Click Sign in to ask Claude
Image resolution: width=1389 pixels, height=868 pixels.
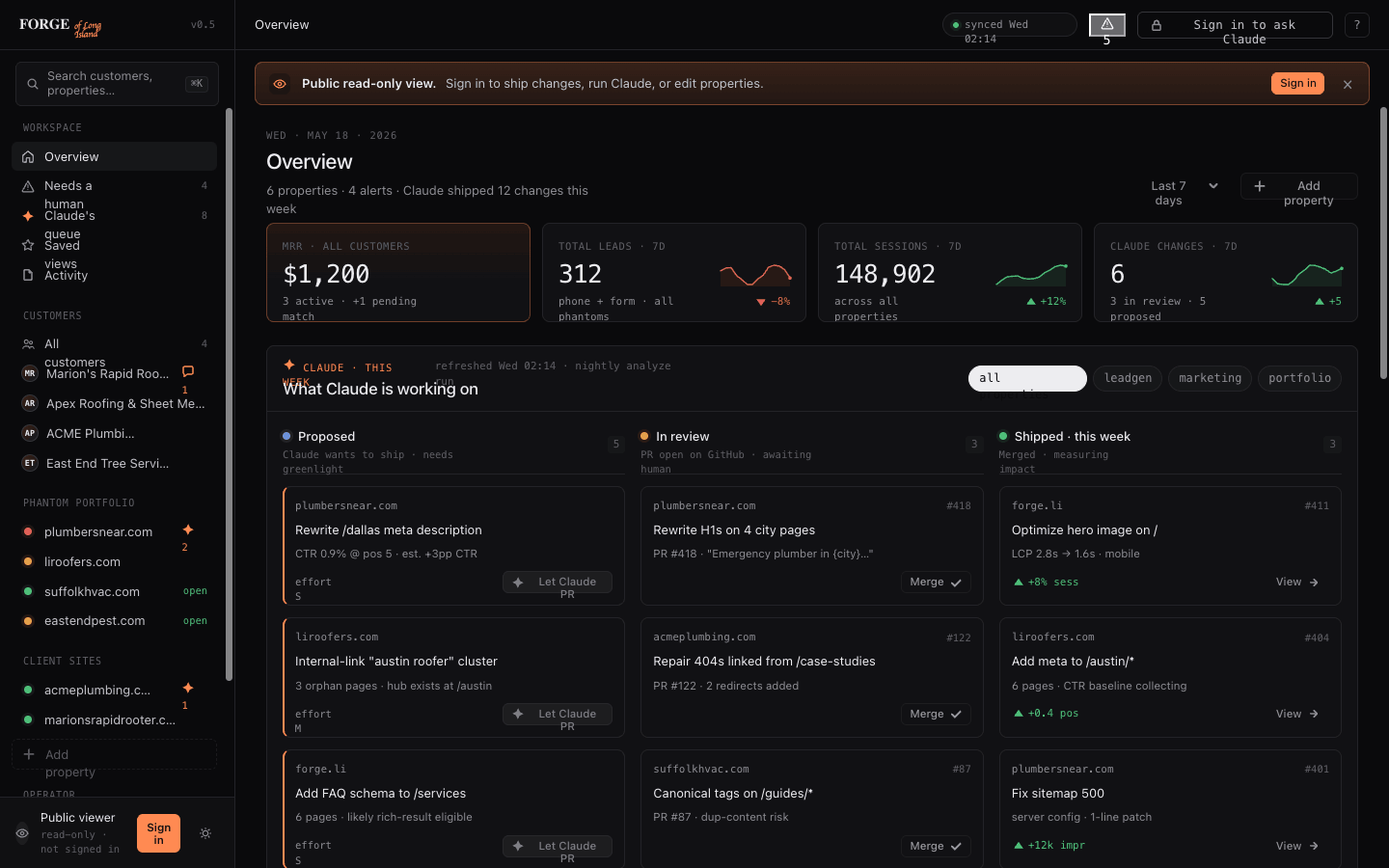coord(1235,25)
